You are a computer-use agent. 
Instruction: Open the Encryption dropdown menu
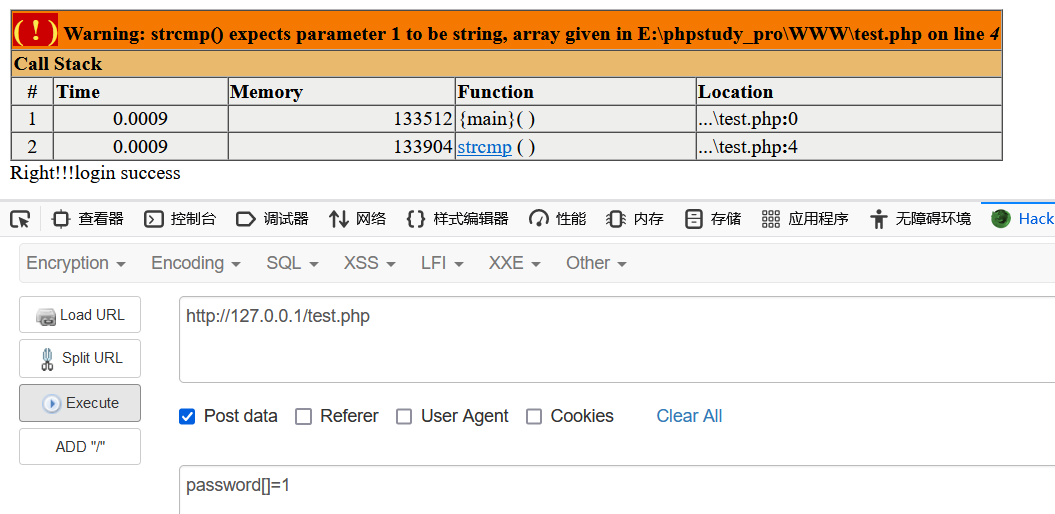(76, 263)
